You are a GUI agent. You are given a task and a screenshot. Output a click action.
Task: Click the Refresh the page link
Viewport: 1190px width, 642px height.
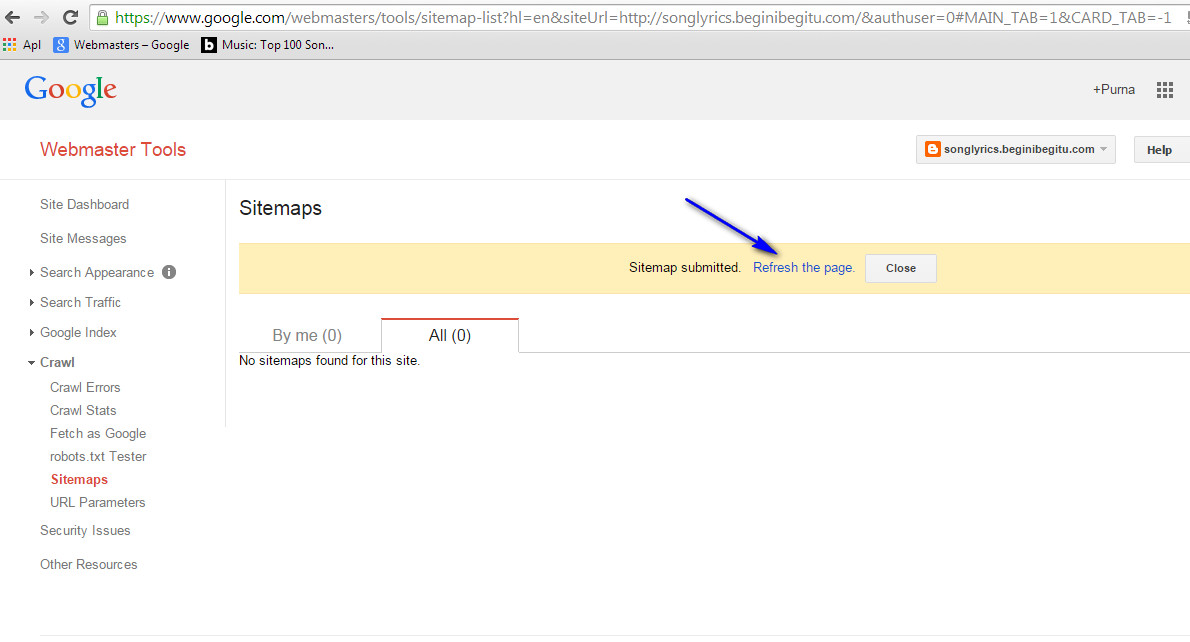[804, 267]
